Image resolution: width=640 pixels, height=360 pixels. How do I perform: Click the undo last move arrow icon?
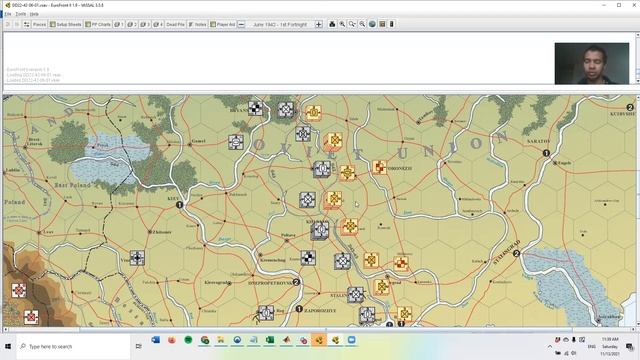pyautogui.click(x=7, y=24)
